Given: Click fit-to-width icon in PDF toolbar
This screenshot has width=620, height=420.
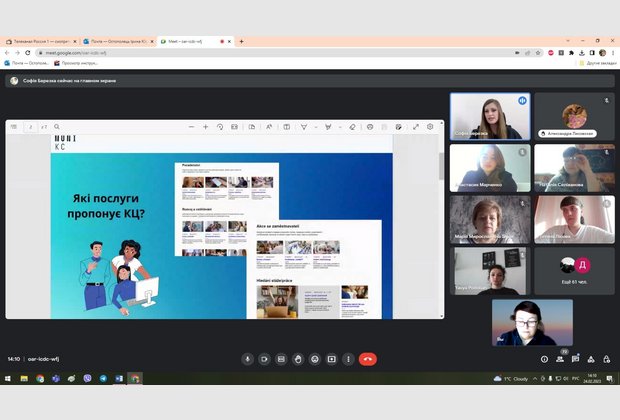Looking at the screenshot, I should coord(234,127).
